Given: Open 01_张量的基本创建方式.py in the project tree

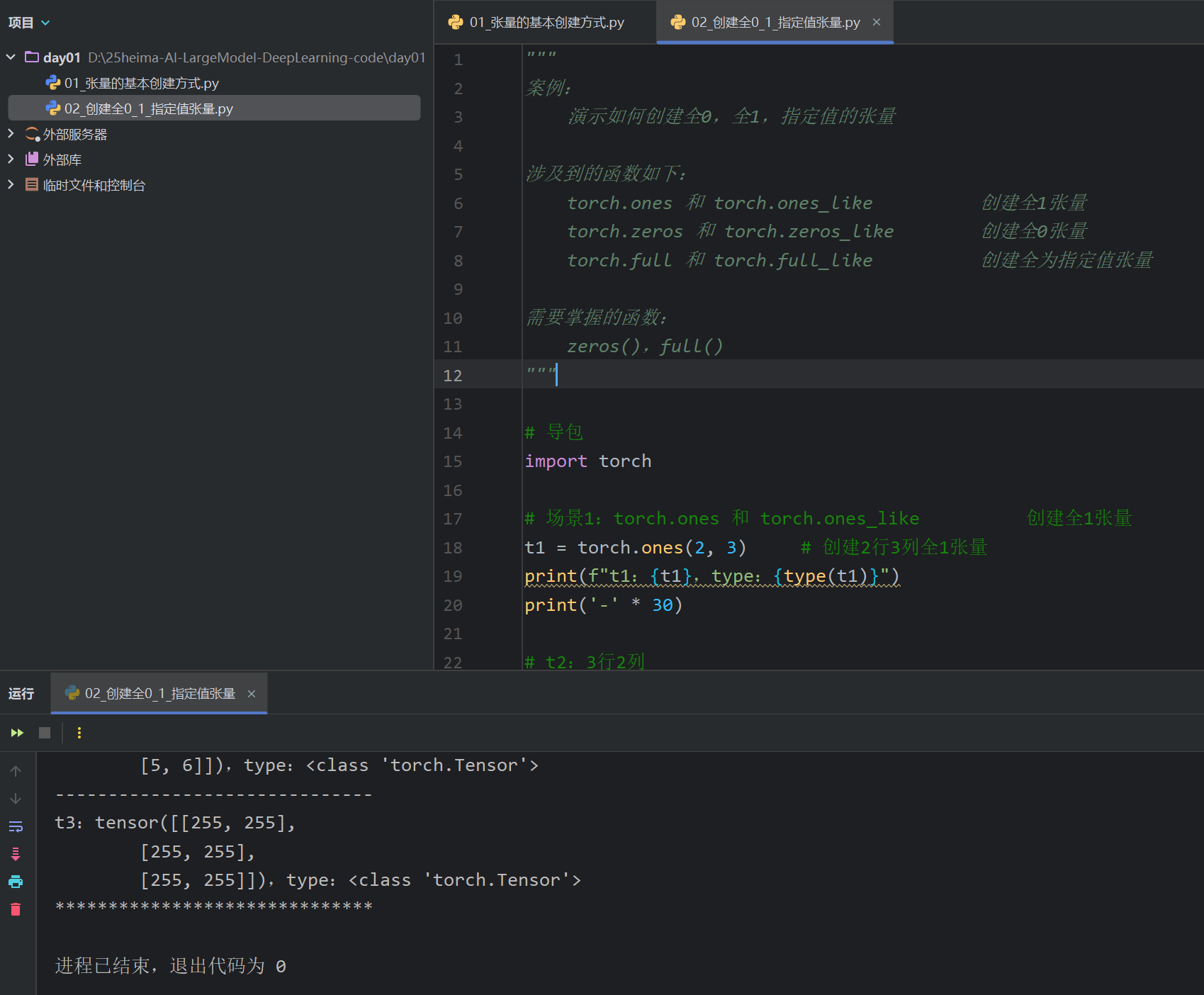Looking at the screenshot, I should pyautogui.click(x=141, y=83).
